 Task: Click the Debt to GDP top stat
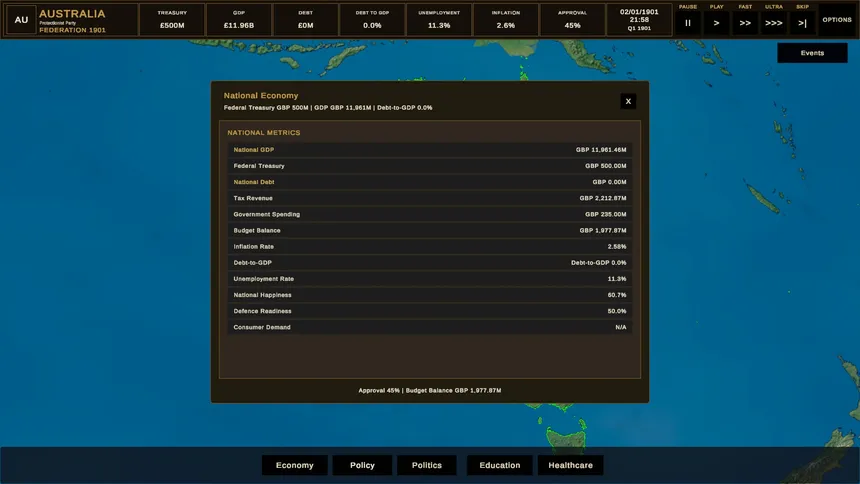[372, 20]
